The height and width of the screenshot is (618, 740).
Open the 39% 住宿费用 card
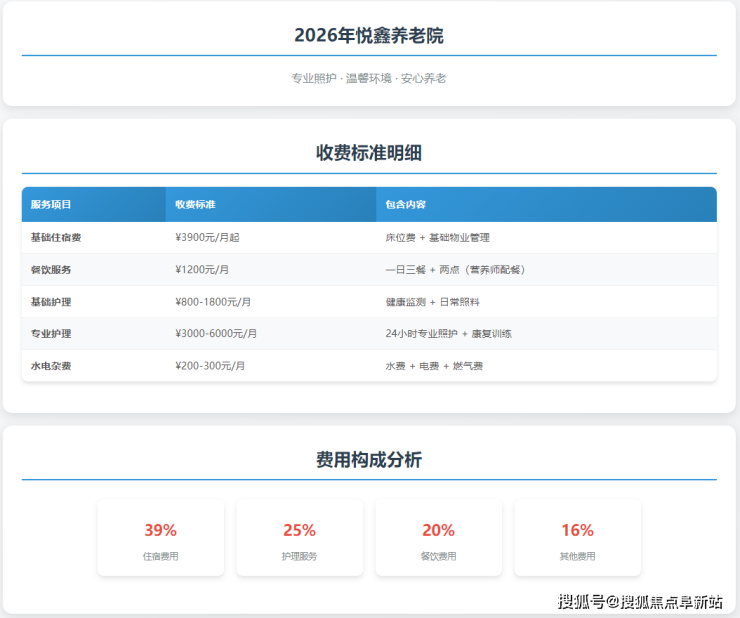coord(160,539)
